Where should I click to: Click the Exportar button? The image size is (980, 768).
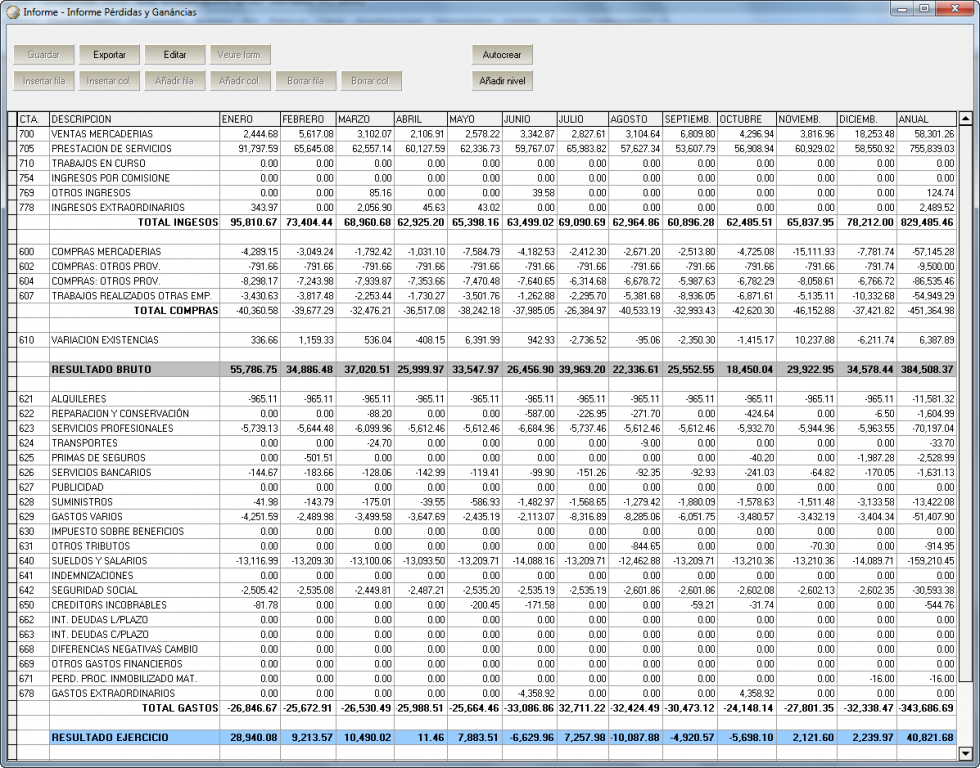tap(109, 54)
